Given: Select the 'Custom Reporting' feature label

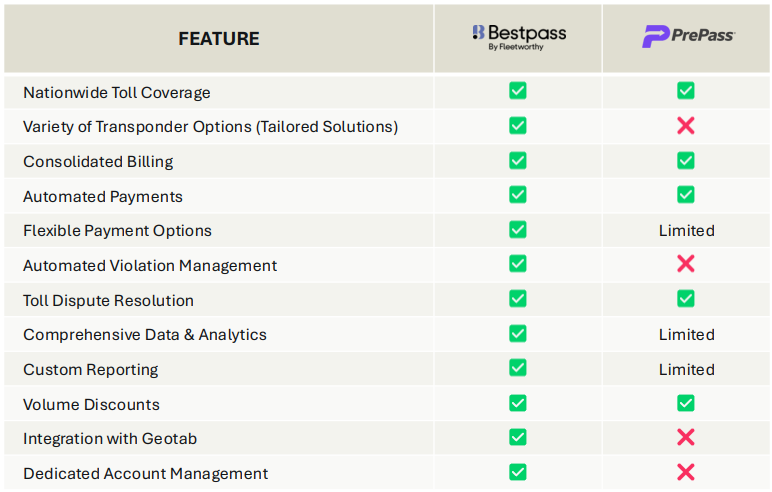Looking at the screenshot, I should click(x=91, y=370).
